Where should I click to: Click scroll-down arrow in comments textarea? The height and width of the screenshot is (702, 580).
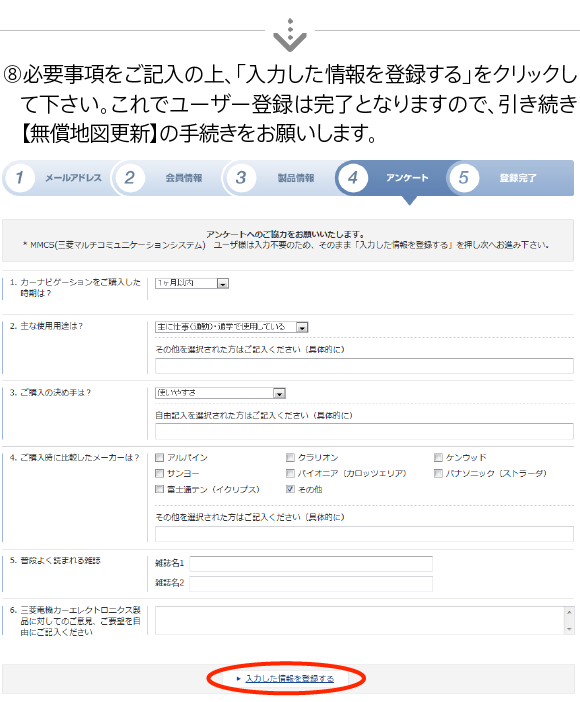tap(569, 629)
